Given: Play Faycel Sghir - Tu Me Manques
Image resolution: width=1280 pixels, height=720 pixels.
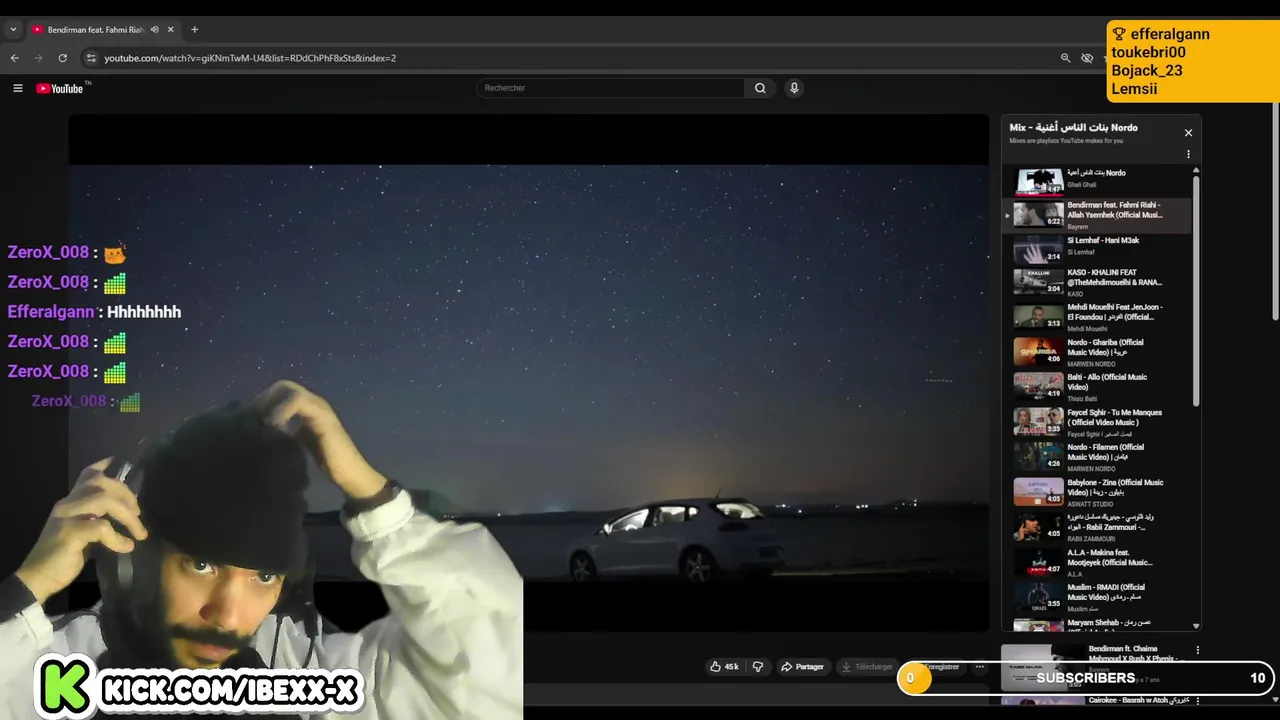Looking at the screenshot, I should coord(1096,422).
